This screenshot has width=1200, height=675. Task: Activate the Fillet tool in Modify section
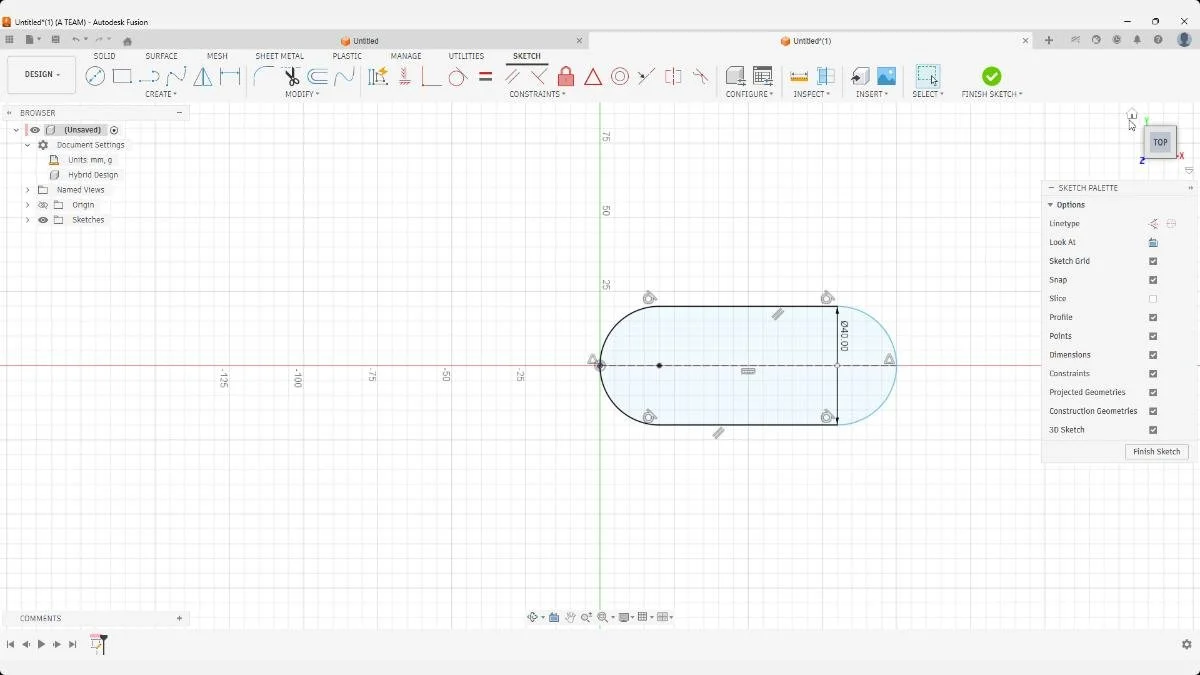262,76
